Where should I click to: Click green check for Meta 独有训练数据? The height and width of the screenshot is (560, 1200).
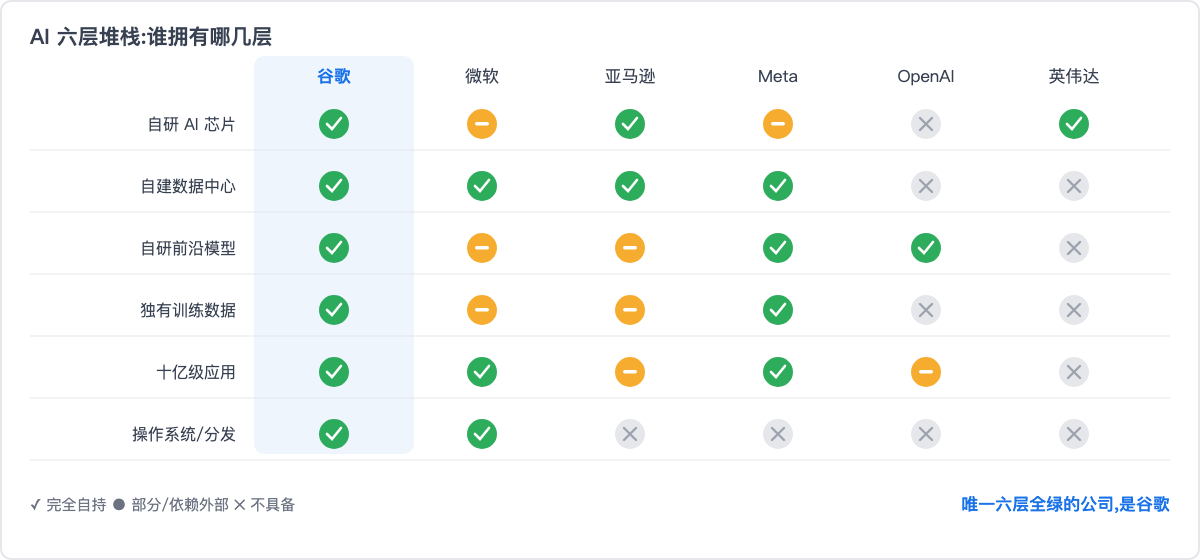click(x=778, y=310)
